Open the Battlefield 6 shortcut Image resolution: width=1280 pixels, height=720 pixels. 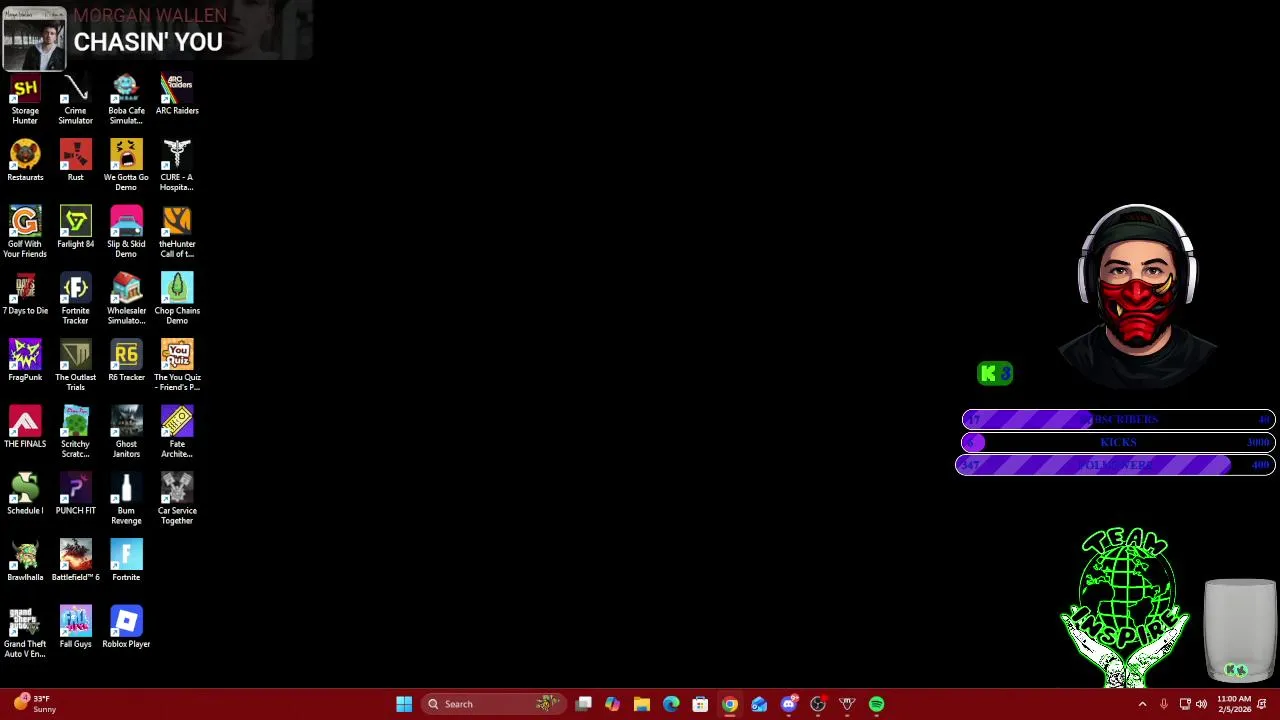[x=75, y=562]
